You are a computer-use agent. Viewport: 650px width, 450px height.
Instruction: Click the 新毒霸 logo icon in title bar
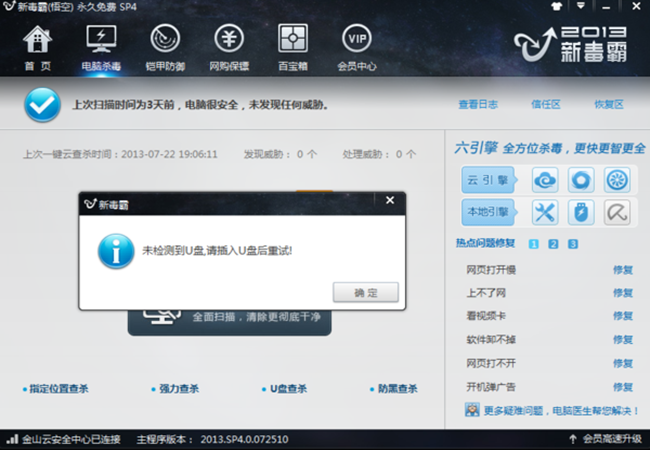click(x=8, y=6)
